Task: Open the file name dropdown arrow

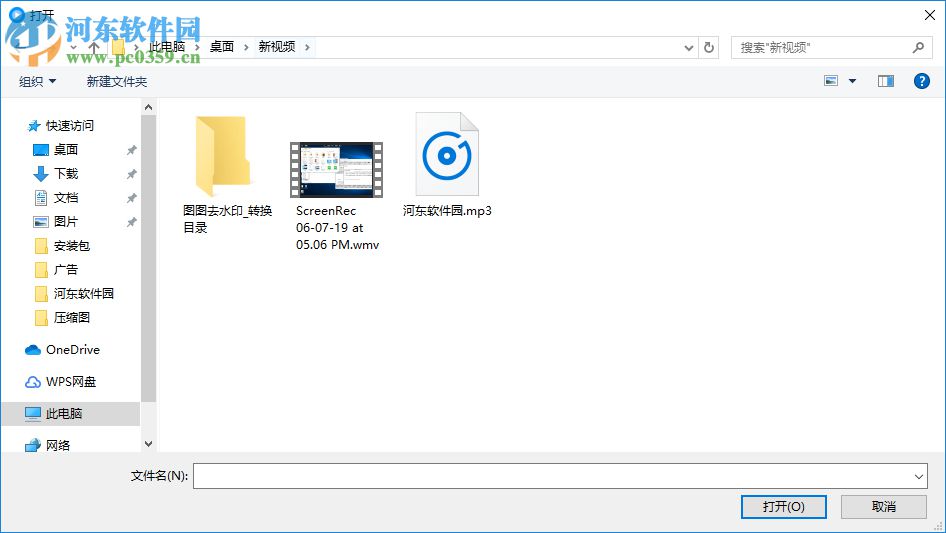Action: point(918,476)
